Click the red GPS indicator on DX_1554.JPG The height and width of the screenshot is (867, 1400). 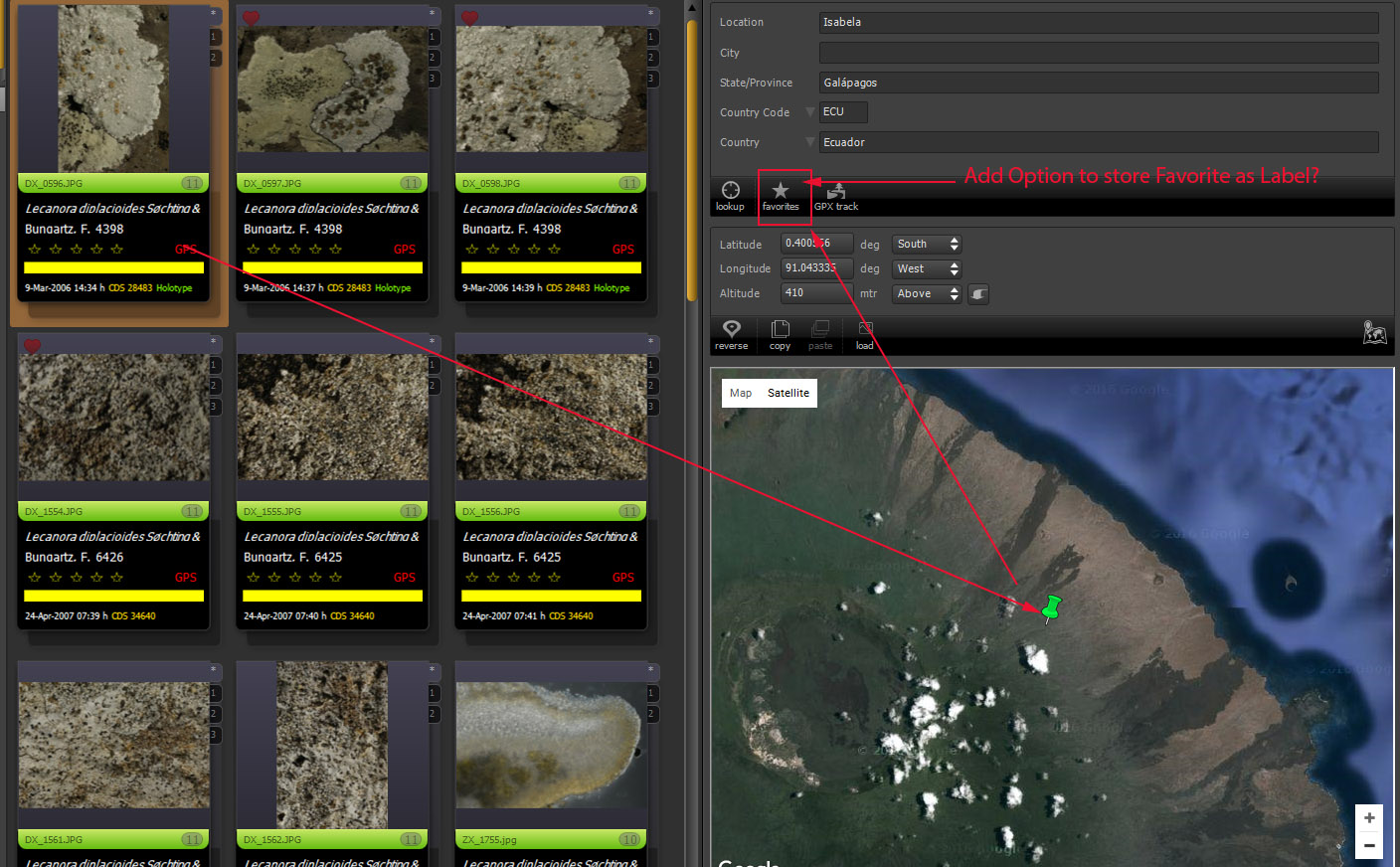click(x=186, y=578)
